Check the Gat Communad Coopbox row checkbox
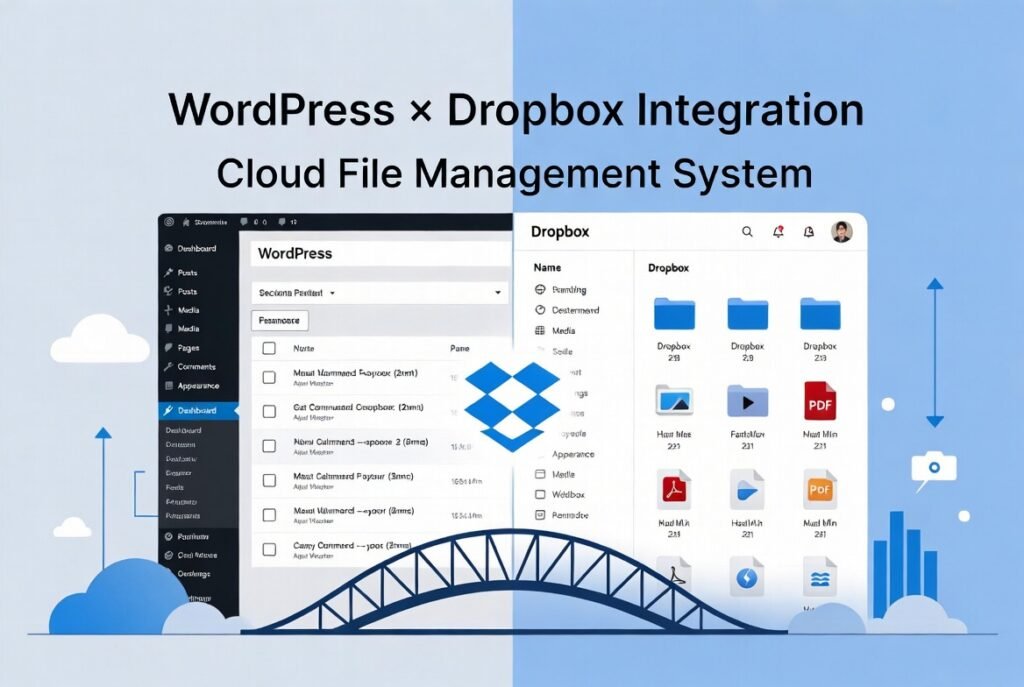 point(269,411)
